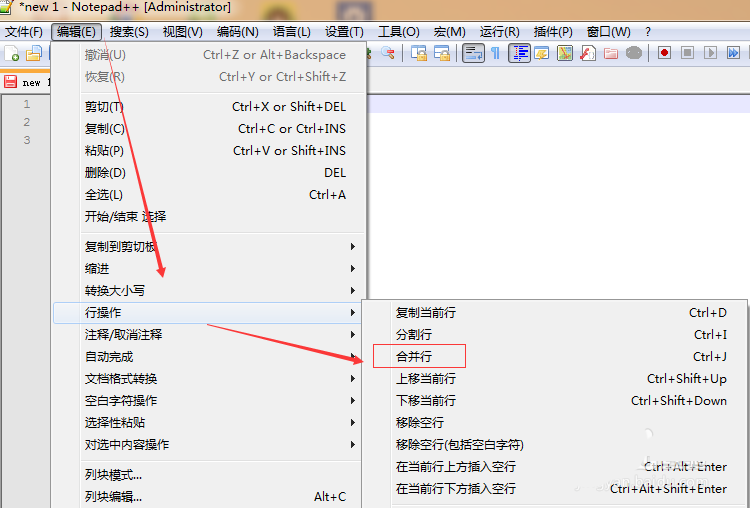The width and height of the screenshot is (750, 508).
Task: Expand the 复制到剪切板 submenu
Action: [209, 247]
